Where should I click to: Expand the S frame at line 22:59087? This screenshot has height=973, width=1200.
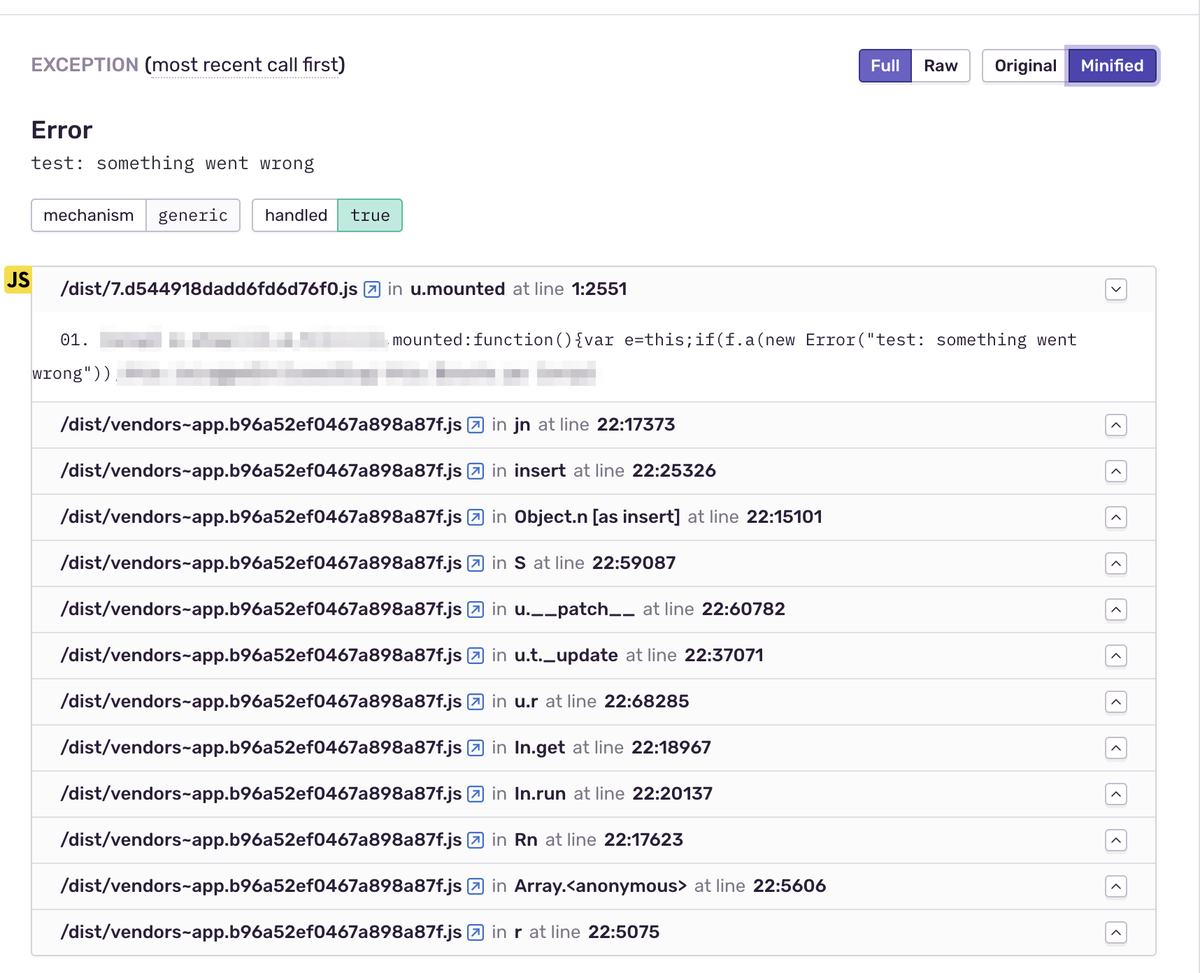coord(1116,563)
